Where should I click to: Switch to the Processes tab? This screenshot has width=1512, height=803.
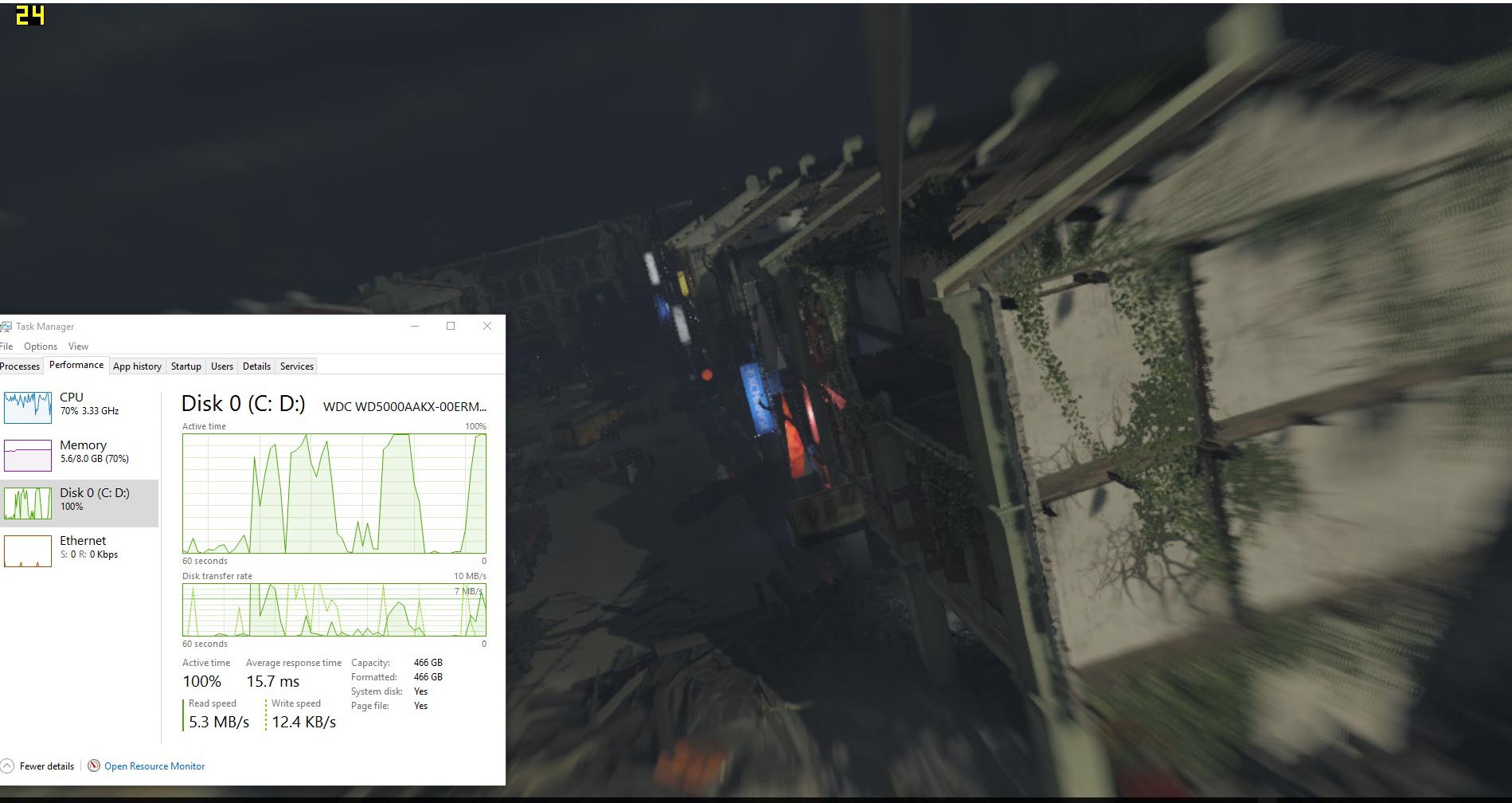click(x=20, y=366)
